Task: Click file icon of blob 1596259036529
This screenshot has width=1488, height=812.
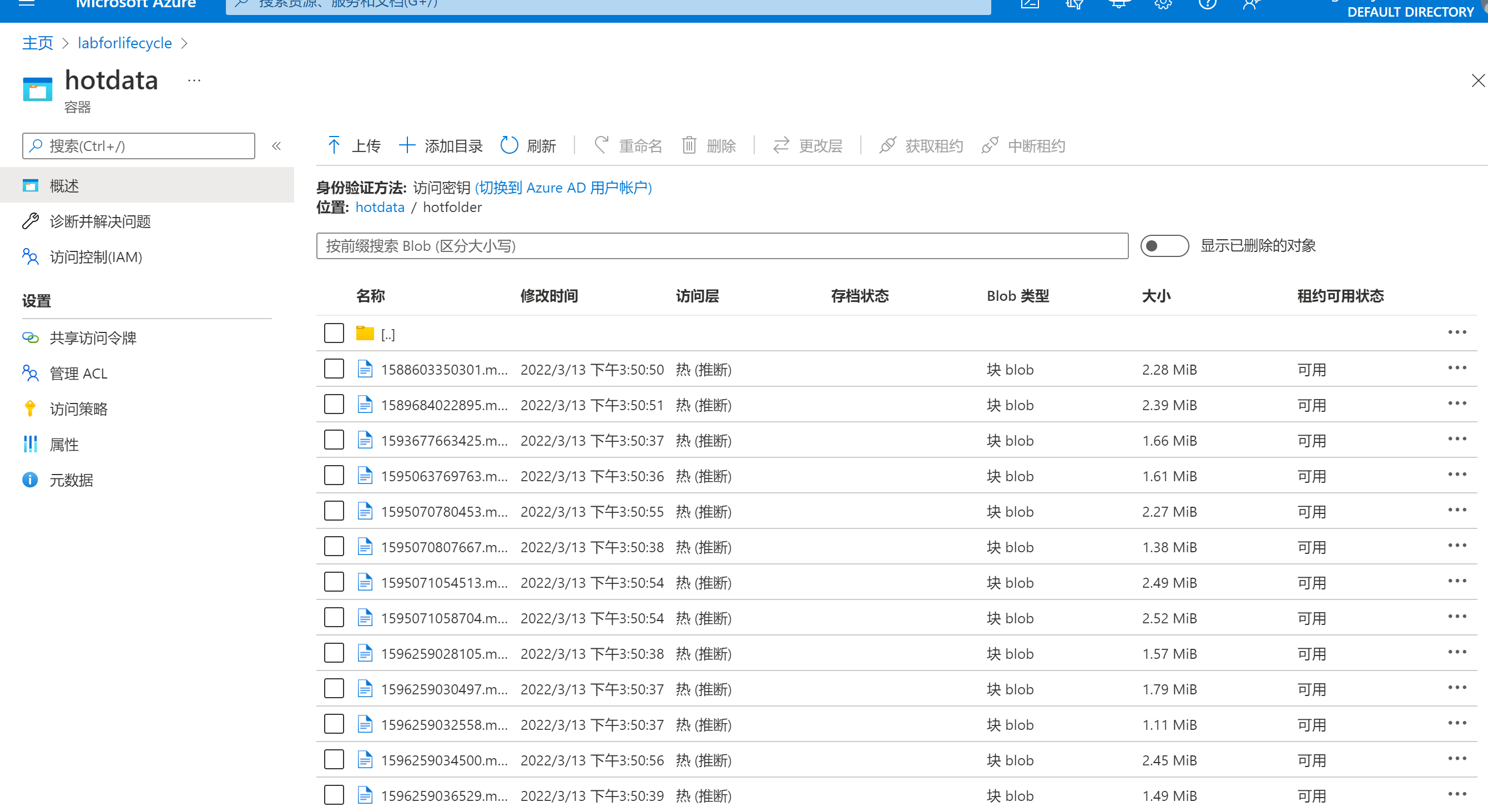Action: (x=365, y=795)
